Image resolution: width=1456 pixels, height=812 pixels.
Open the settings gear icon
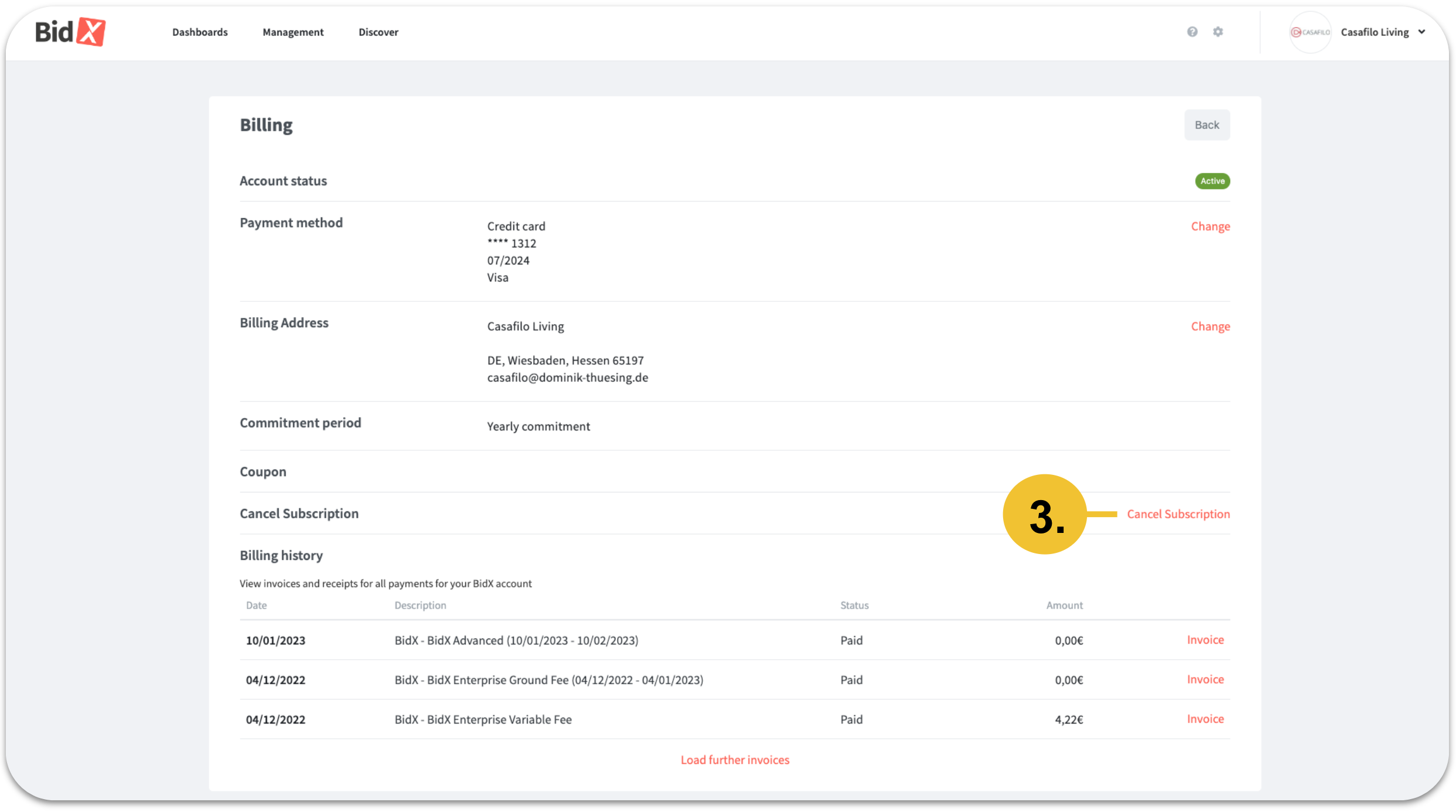(x=1218, y=32)
